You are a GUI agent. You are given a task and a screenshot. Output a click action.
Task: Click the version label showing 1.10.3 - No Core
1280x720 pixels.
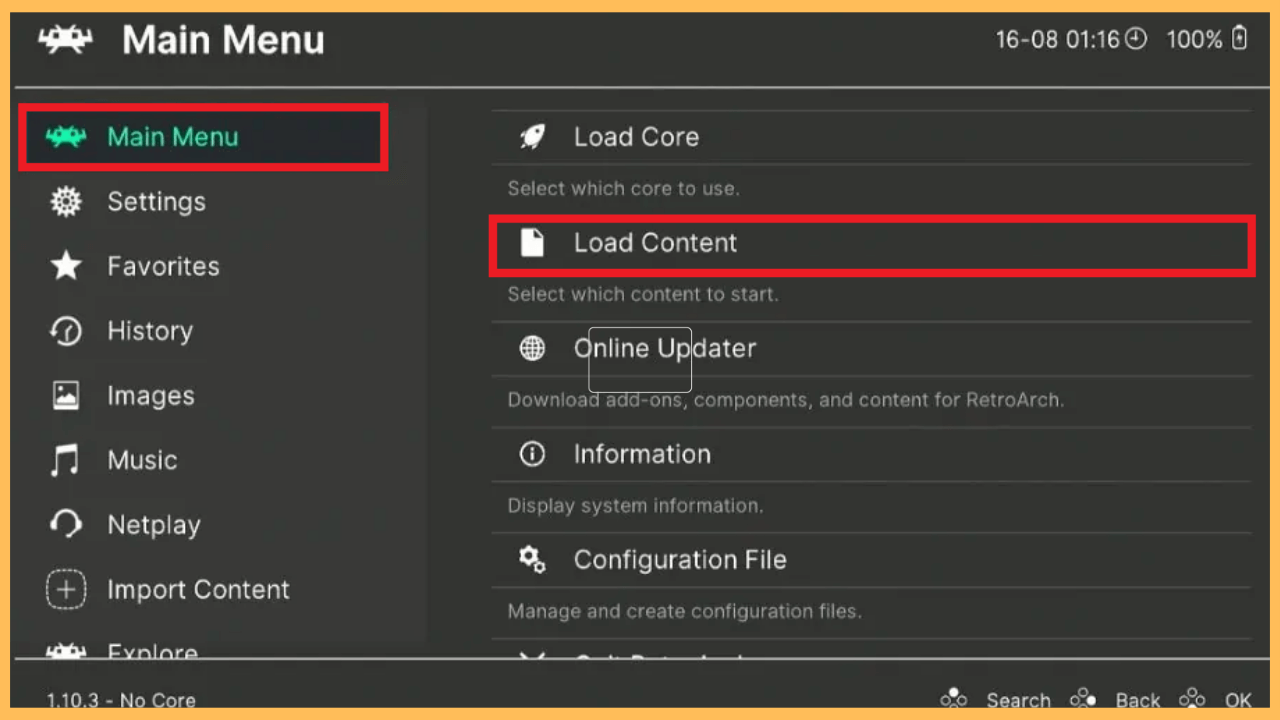[x=120, y=699]
